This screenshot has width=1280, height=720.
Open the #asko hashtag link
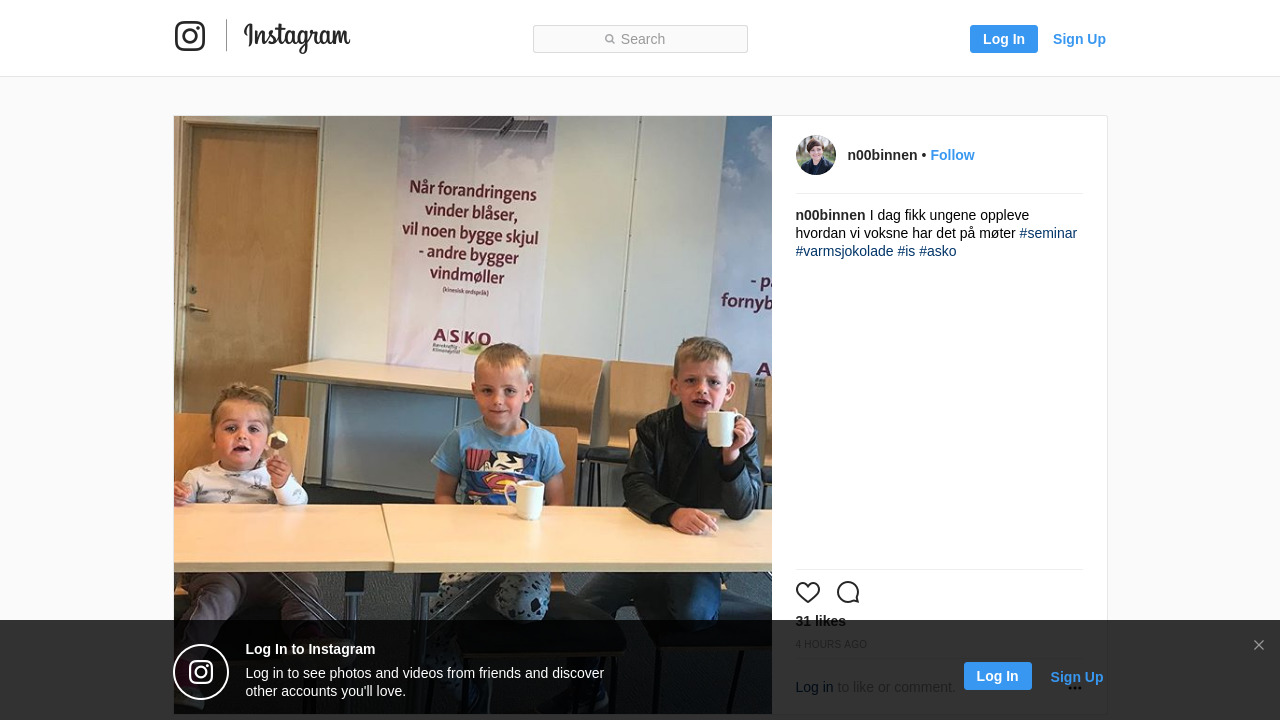tap(938, 251)
